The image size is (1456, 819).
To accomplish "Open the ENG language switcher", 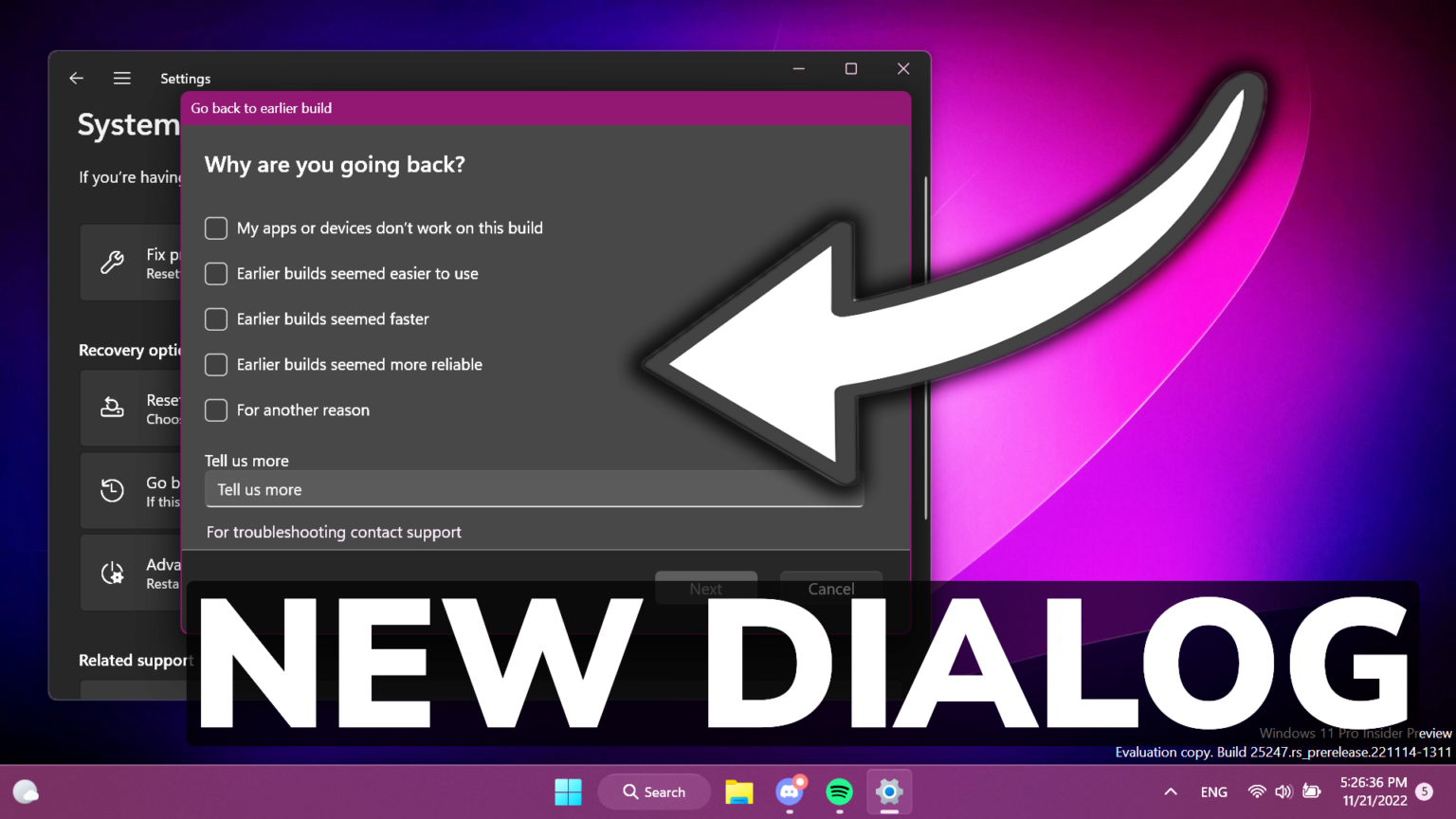I will pyautogui.click(x=1213, y=792).
